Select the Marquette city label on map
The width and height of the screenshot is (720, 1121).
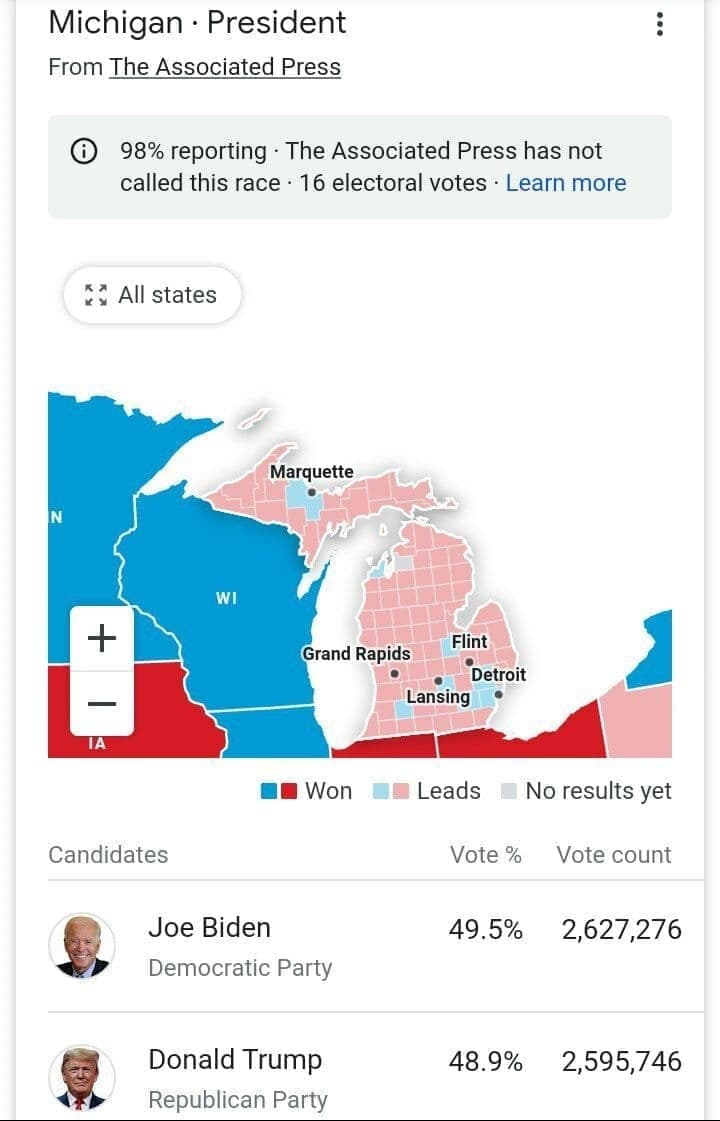click(311, 472)
